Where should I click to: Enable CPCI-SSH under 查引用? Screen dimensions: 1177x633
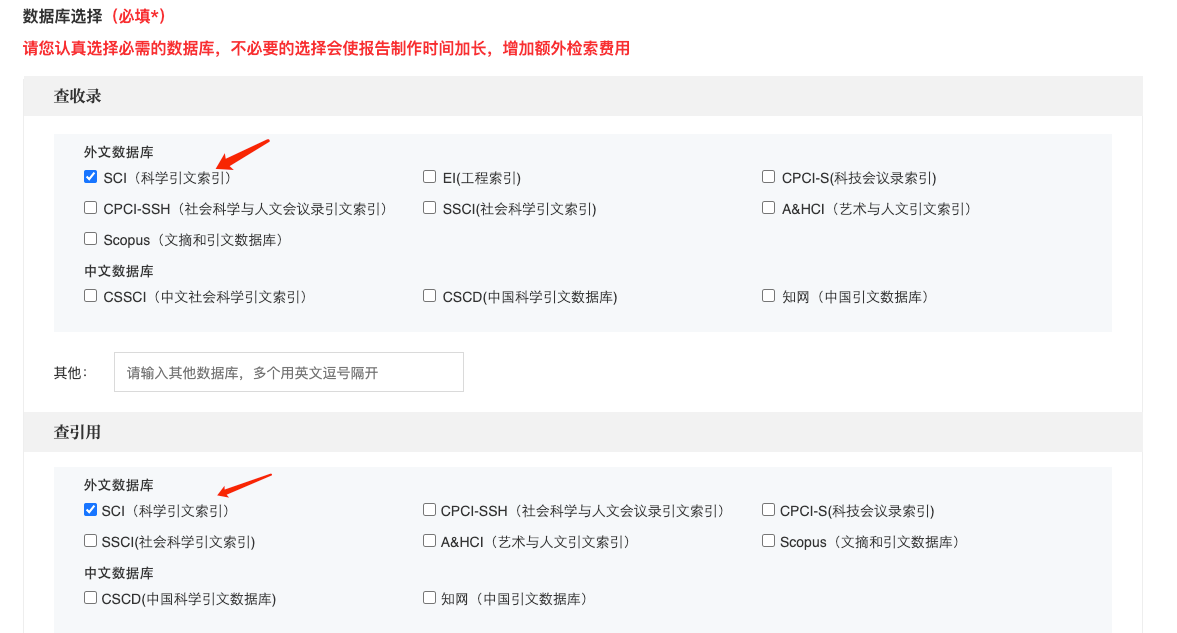pyautogui.click(x=429, y=510)
